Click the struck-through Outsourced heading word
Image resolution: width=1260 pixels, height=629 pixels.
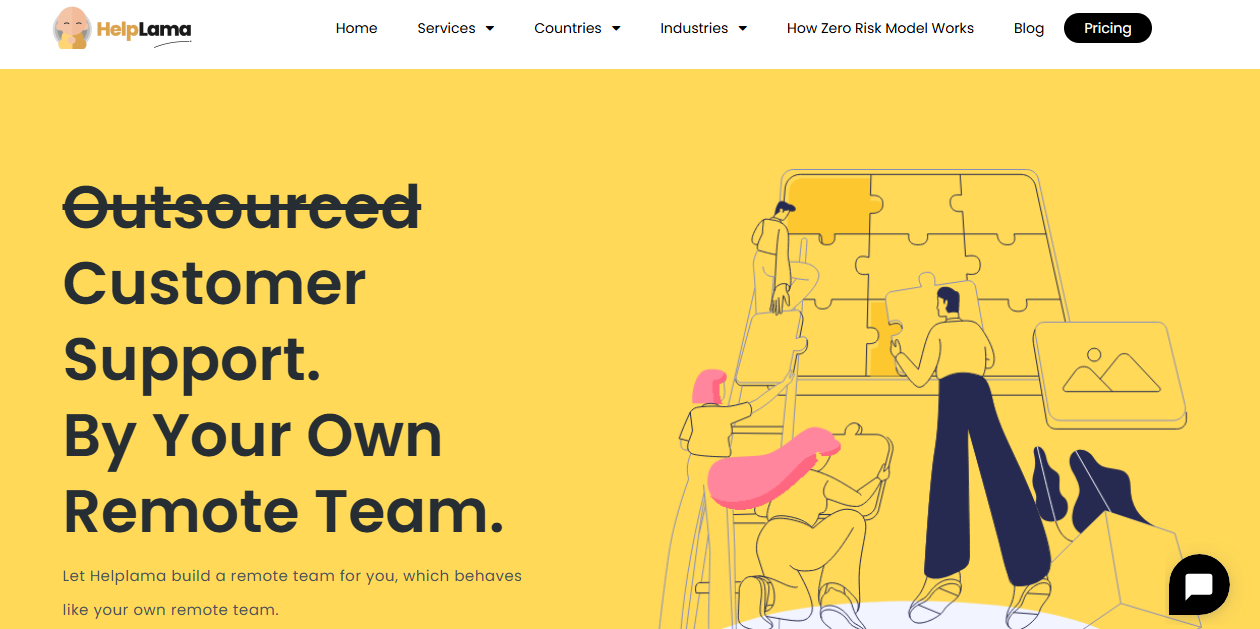click(242, 206)
